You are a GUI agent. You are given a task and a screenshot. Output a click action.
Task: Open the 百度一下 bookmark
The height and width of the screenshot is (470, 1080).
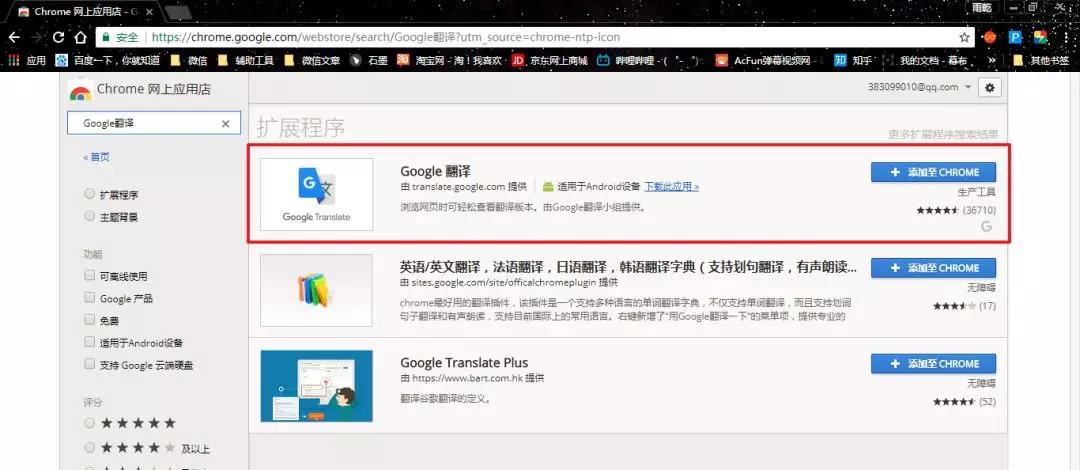[107, 61]
